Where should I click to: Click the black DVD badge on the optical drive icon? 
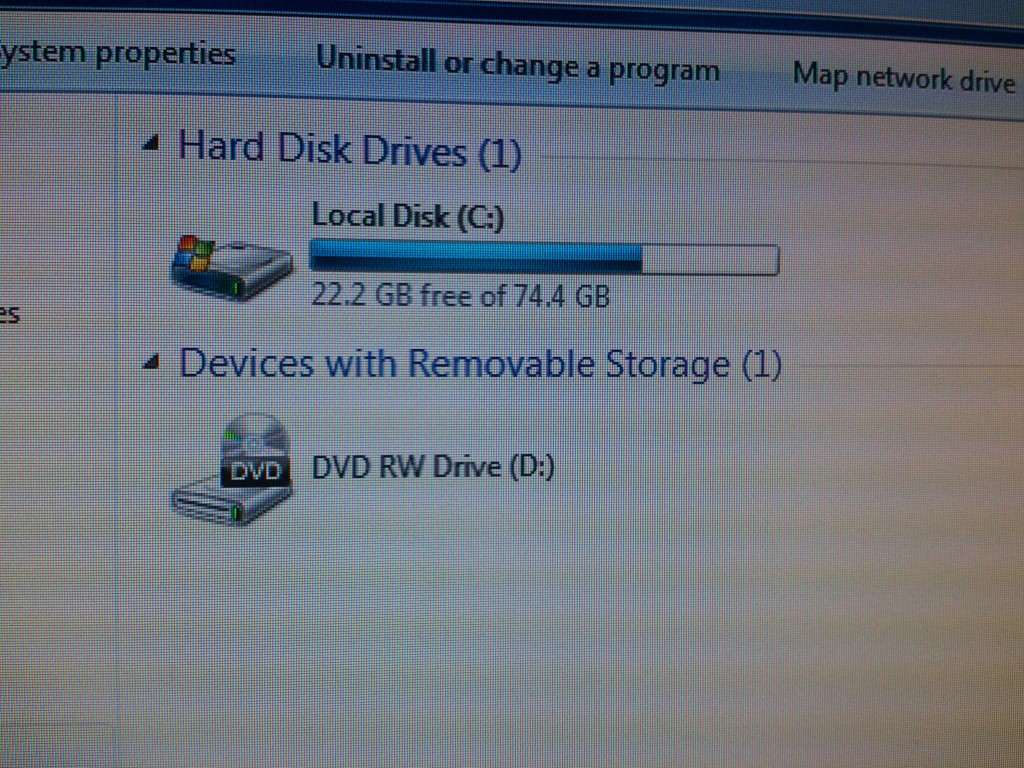point(255,471)
